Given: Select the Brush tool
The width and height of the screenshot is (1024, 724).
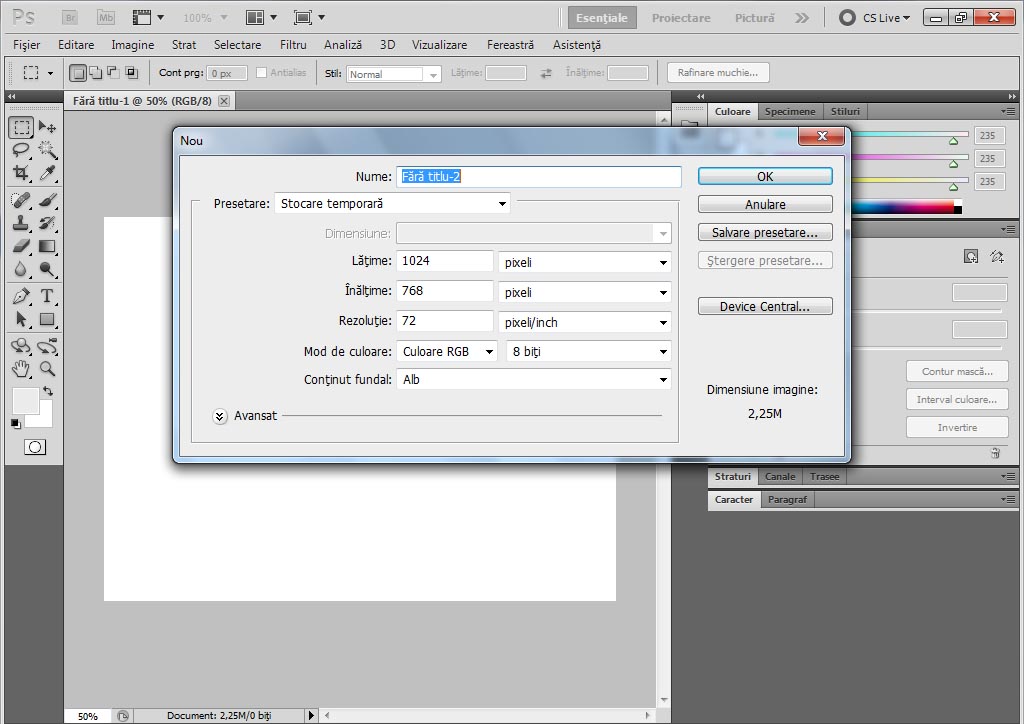Looking at the screenshot, I should pos(47,199).
